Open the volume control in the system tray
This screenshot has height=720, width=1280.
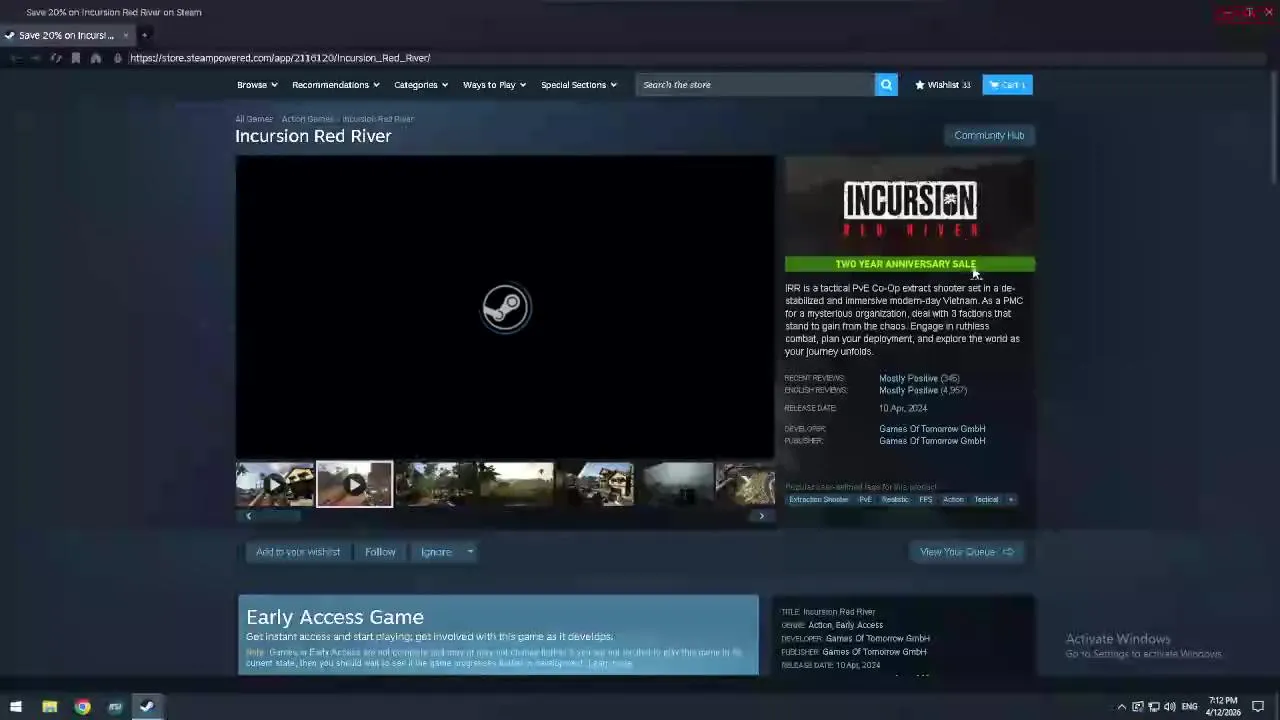point(1169,707)
